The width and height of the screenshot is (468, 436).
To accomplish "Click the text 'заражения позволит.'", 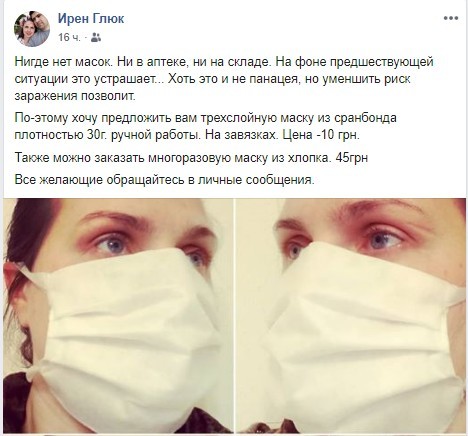I will point(75,96).
